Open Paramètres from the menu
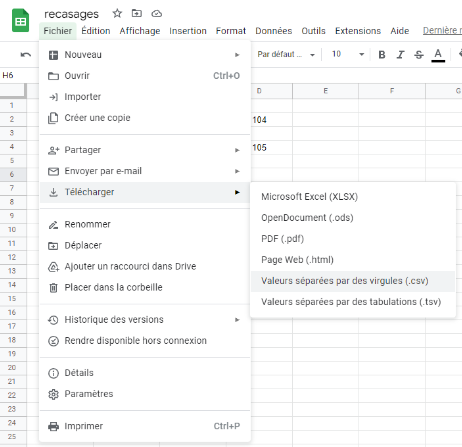Screen dimensions: 462x447 [x=145, y=394]
